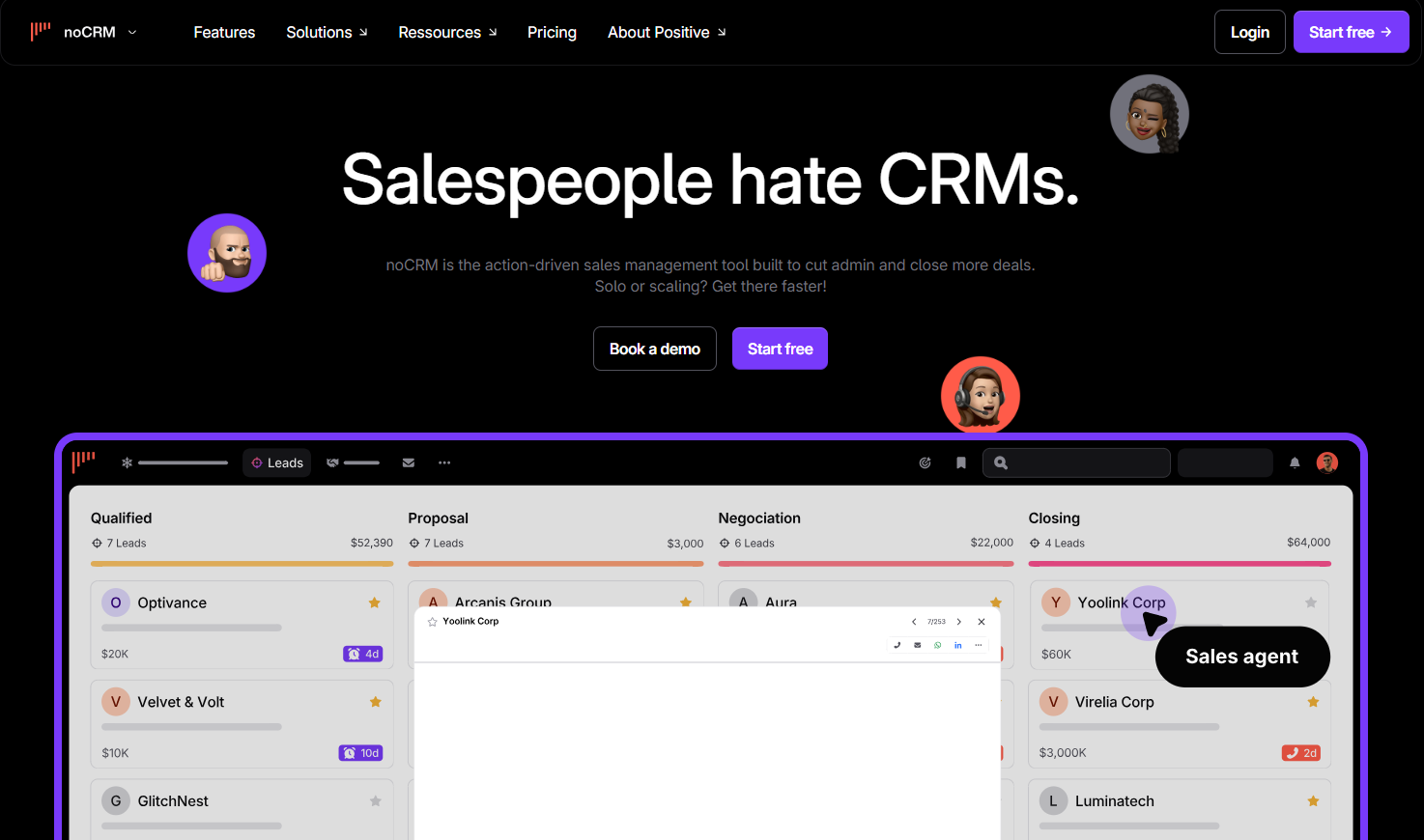The height and width of the screenshot is (840, 1424).
Task: Click the magnifier search icon
Action: point(1001,462)
